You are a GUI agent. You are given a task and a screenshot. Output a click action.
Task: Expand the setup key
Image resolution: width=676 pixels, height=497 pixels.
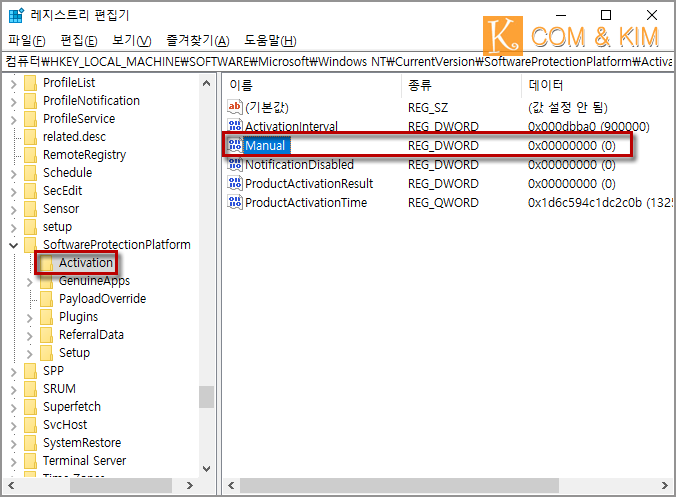tap(13, 228)
